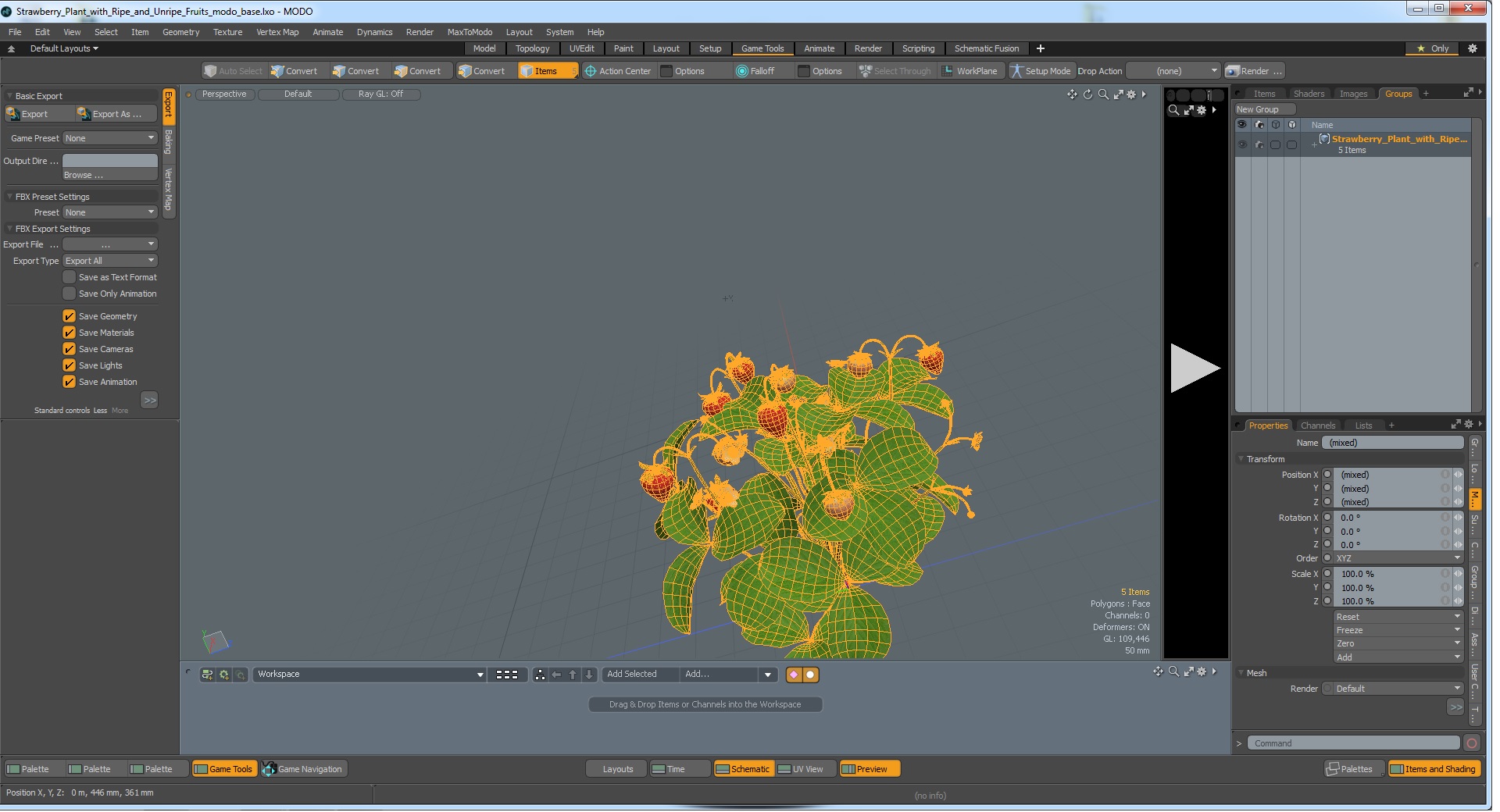
Task: Click the viewport rotate icon
Action: (x=1087, y=94)
